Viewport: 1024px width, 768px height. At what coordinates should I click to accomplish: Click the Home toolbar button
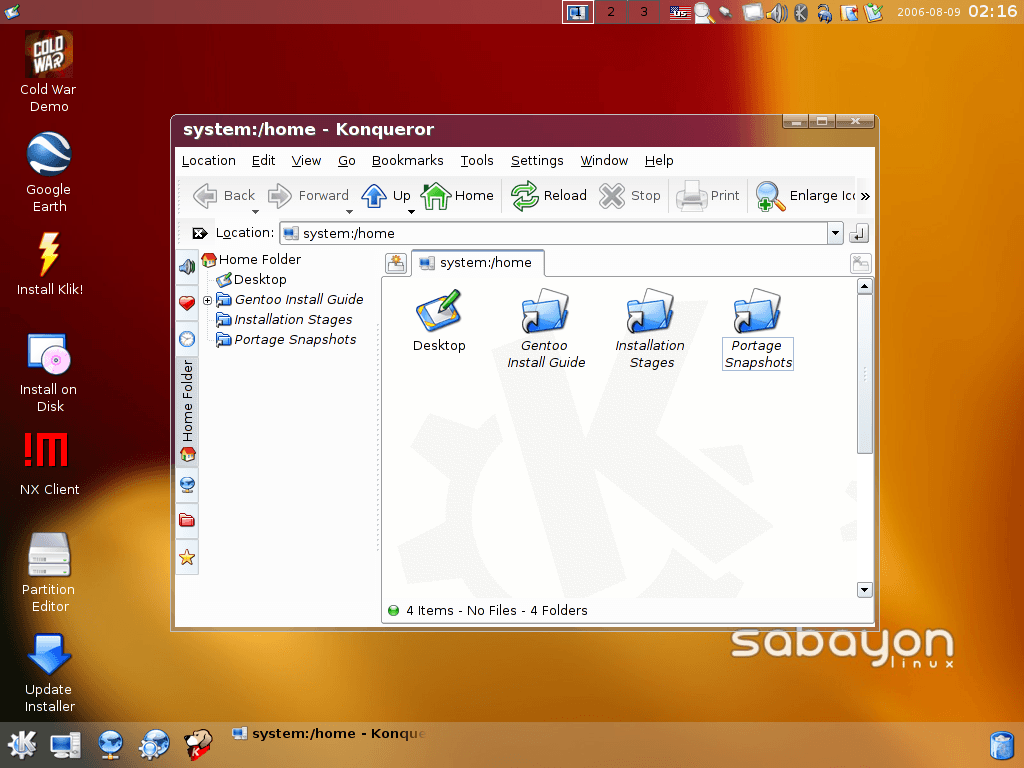coord(457,195)
